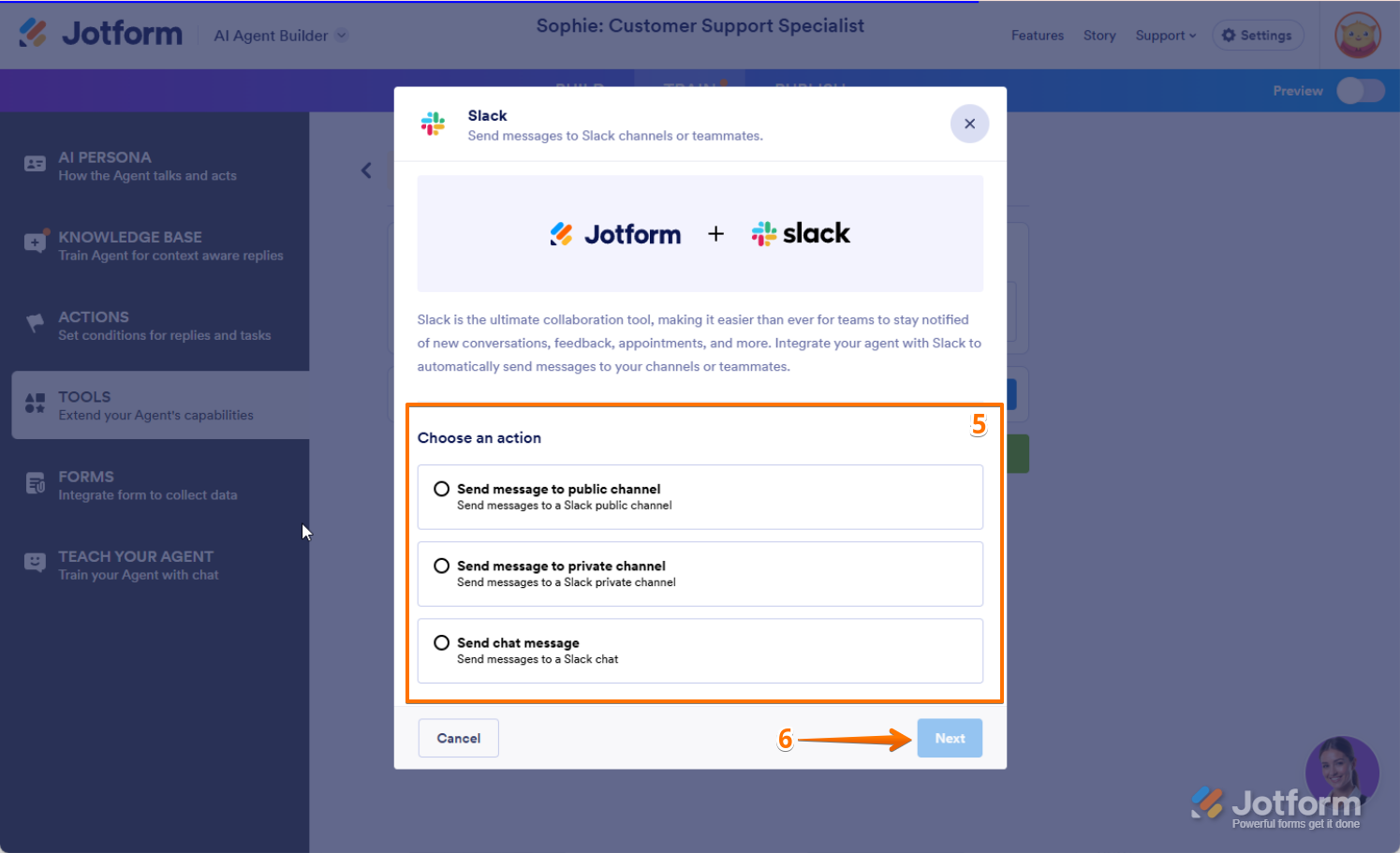The height and width of the screenshot is (853, 1400).
Task: Click the Teach Your Agent chat icon
Action: coord(35,563)
